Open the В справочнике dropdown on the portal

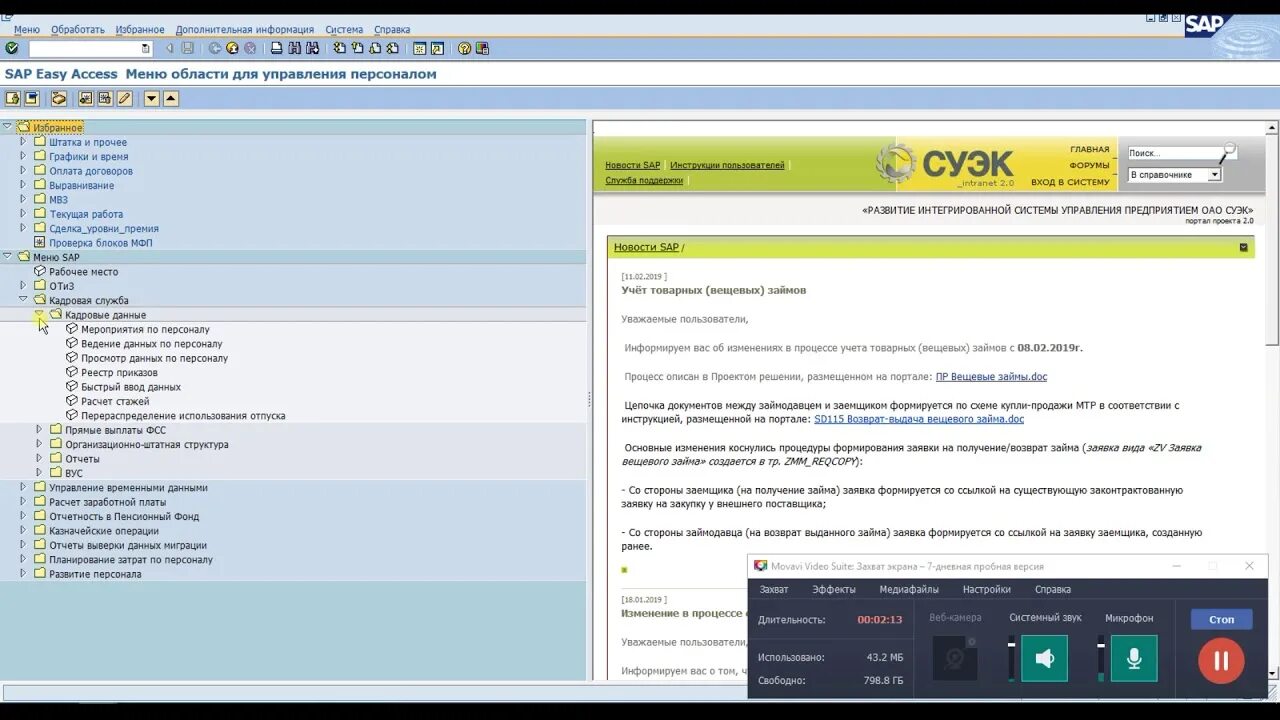pyautogui.click(x=1216, y=173)
